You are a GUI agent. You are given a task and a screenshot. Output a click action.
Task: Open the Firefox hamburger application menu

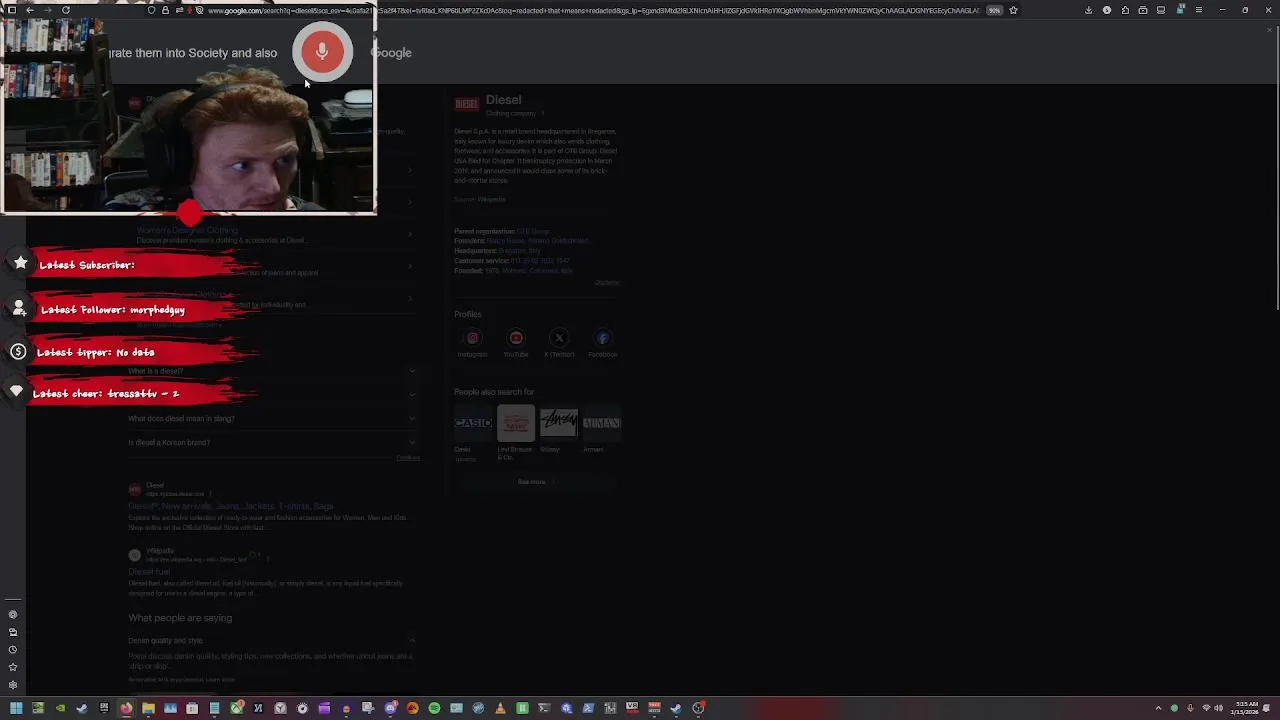pyautogui.click(x=1199, y=10)
